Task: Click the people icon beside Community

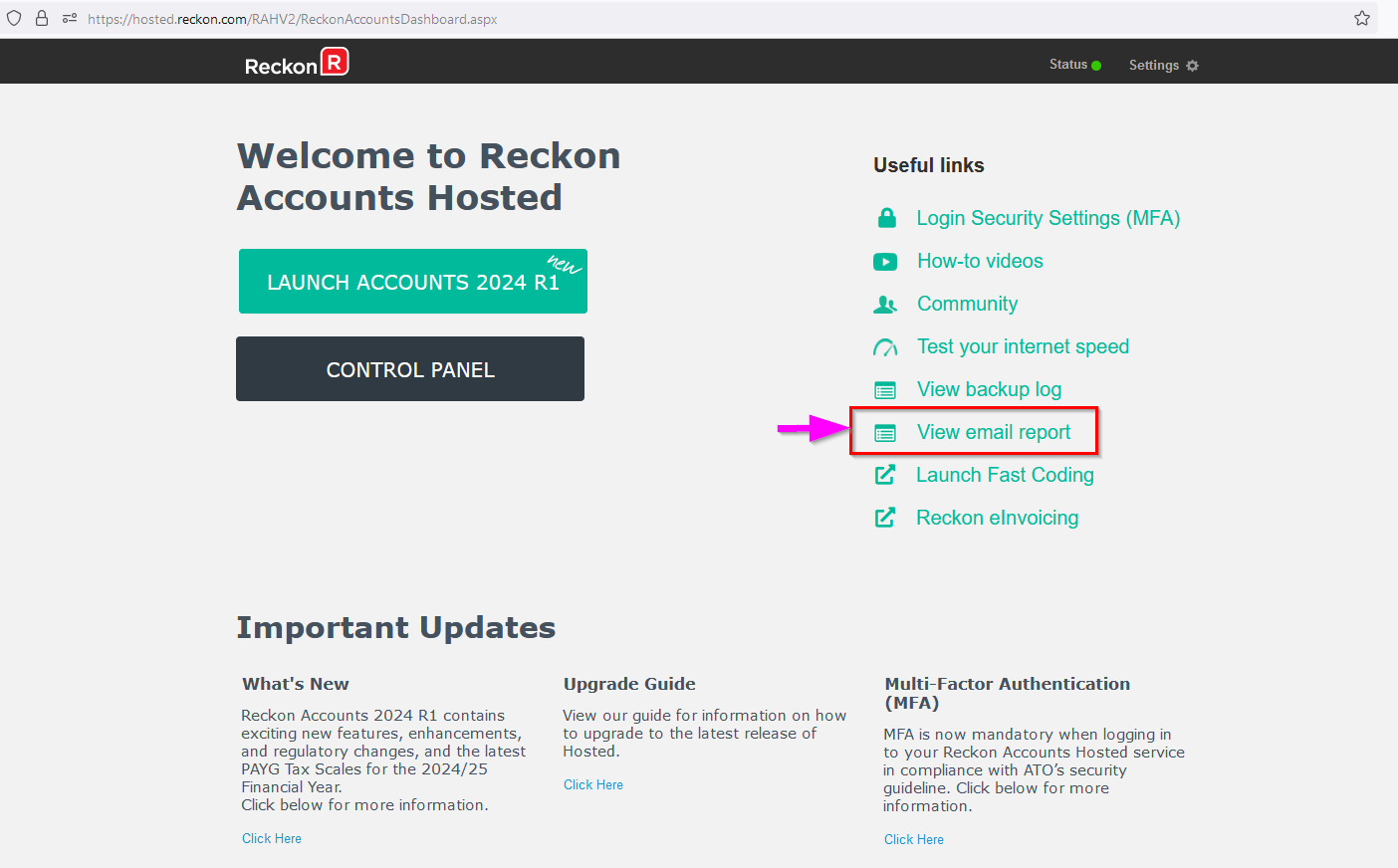Action: click(x=885, y=305)
